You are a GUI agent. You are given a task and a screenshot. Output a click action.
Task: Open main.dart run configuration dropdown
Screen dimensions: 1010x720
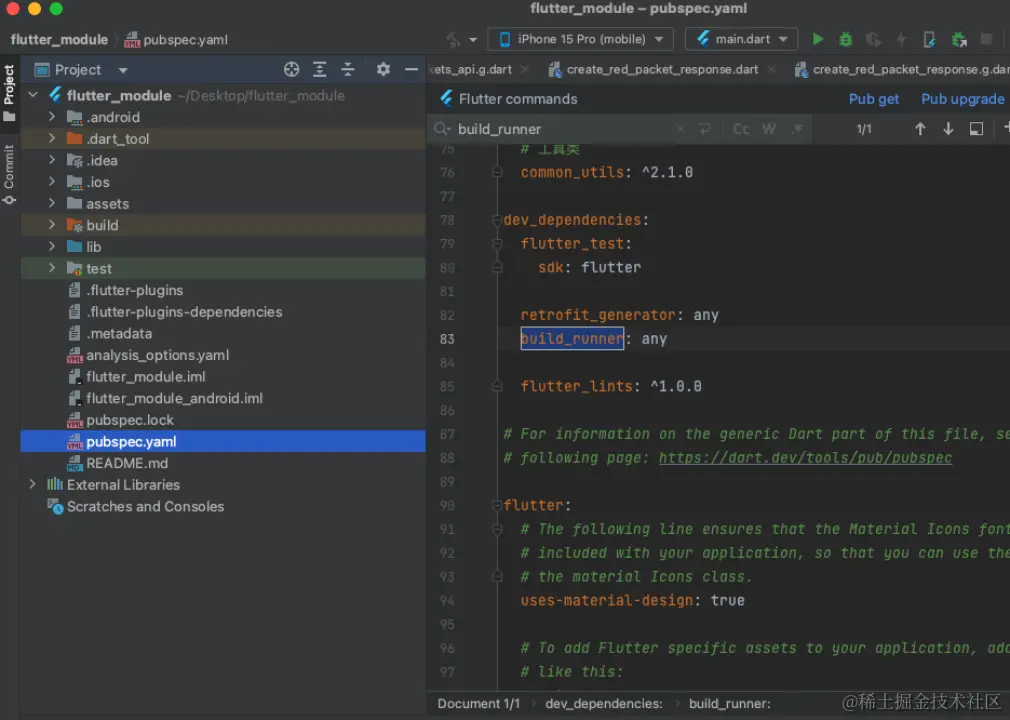point(741,39)
